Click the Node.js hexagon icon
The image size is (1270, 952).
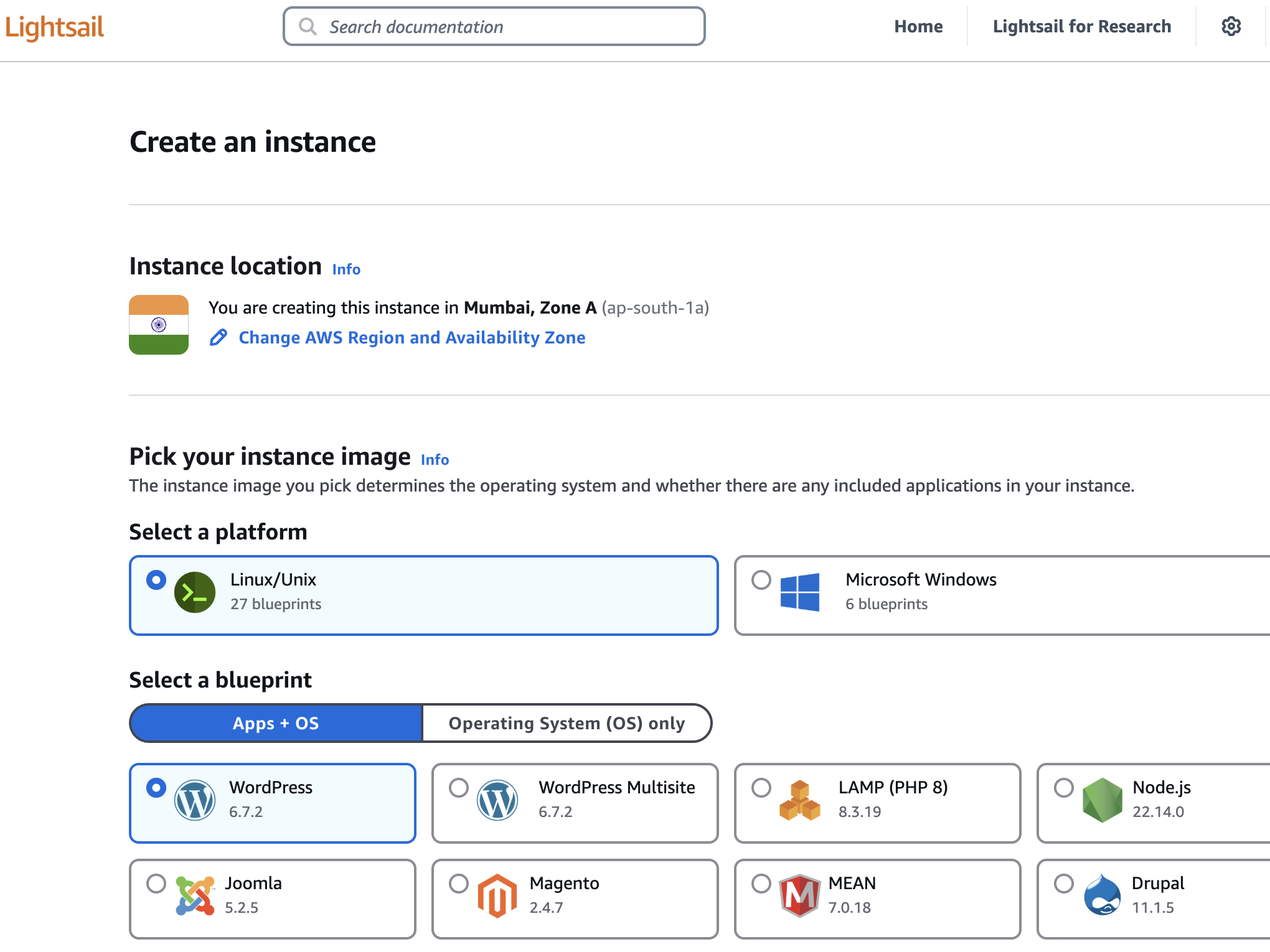point(1103,800)
